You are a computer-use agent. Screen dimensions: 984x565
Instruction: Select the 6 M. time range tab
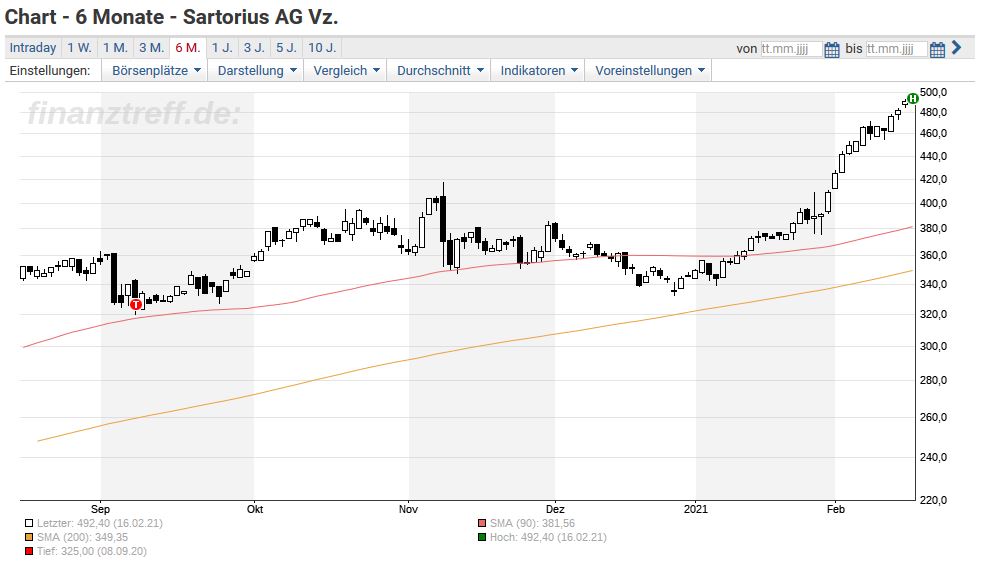[x=188, y=48]
